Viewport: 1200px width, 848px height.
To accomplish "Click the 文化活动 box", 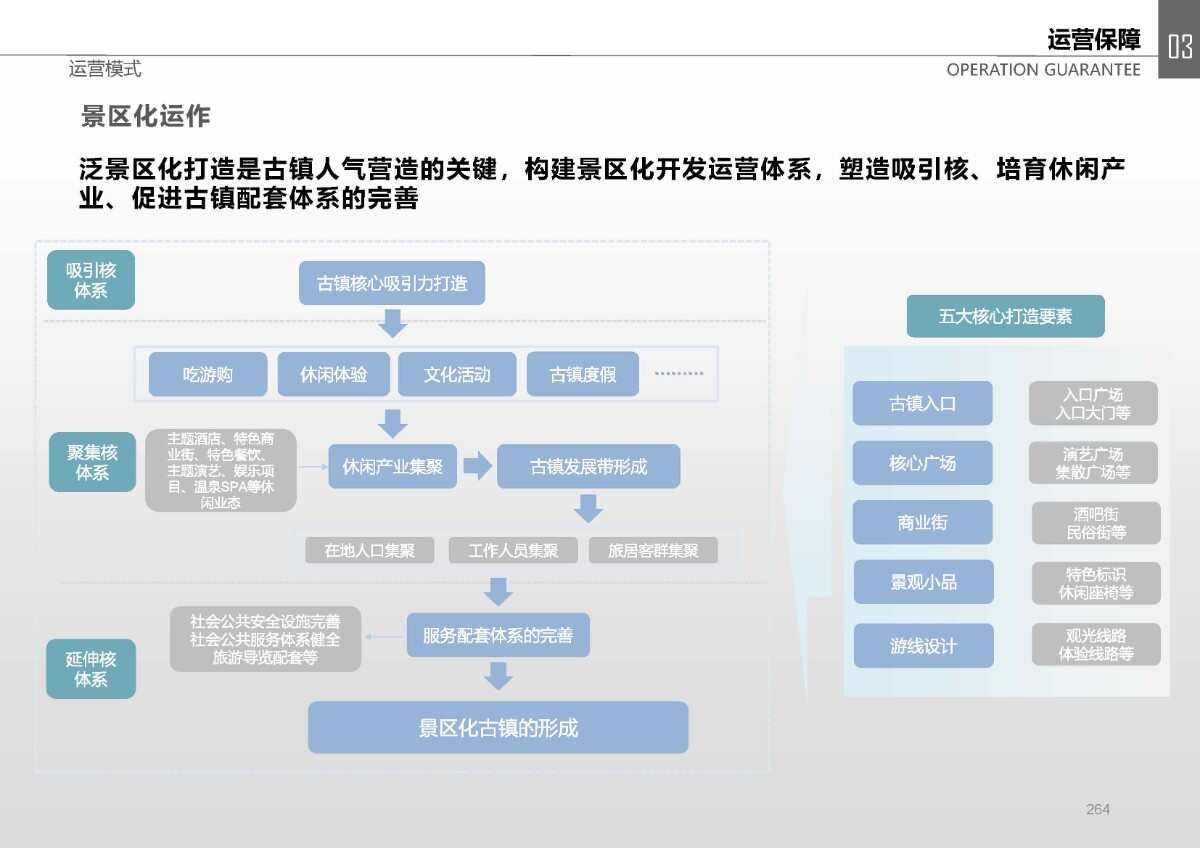I will point(457,375).
